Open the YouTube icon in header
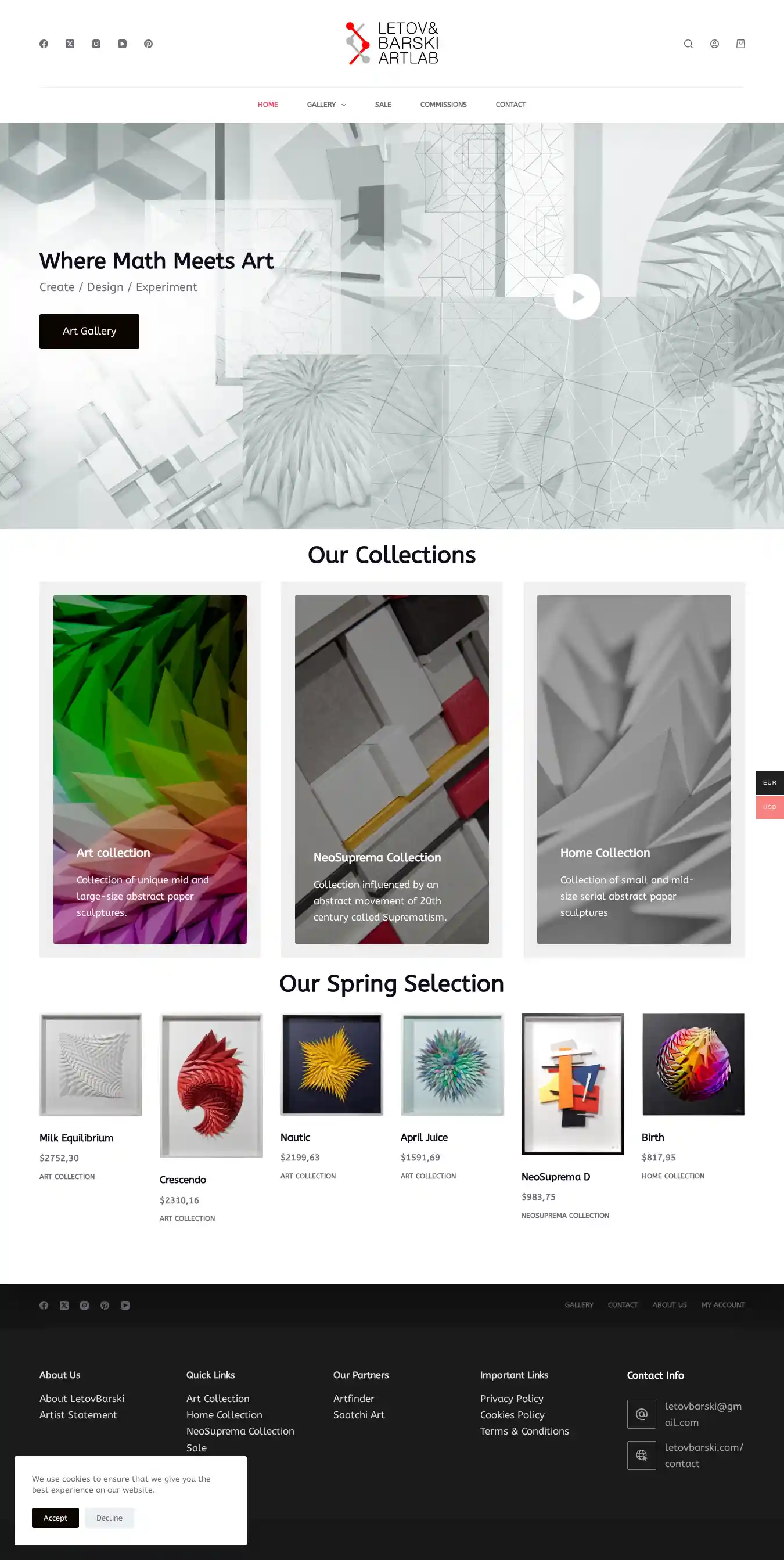Image resolution: width=784 pixels, height=1560 pixels. (x=123, y=44)
